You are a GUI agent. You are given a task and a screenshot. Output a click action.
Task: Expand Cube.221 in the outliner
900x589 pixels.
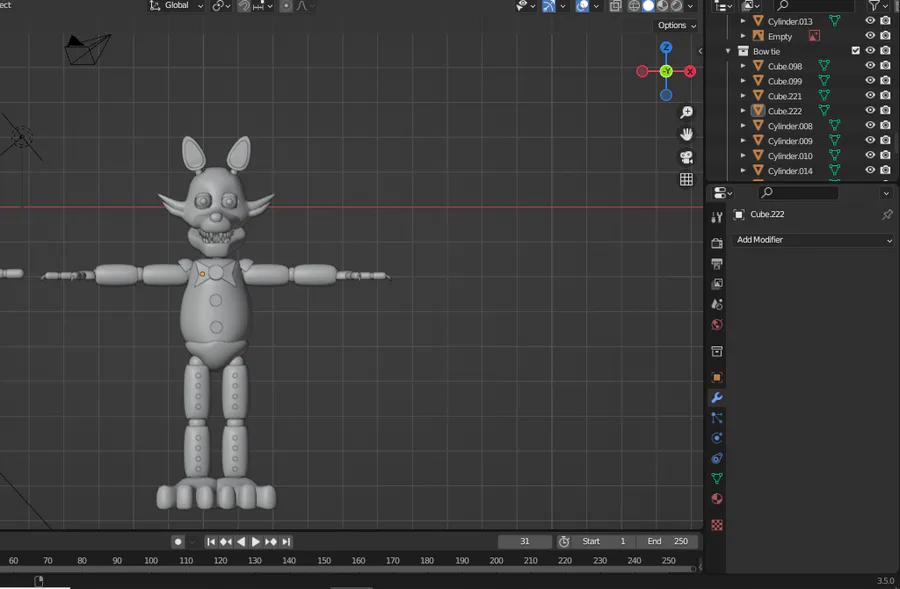coord(743,95)
